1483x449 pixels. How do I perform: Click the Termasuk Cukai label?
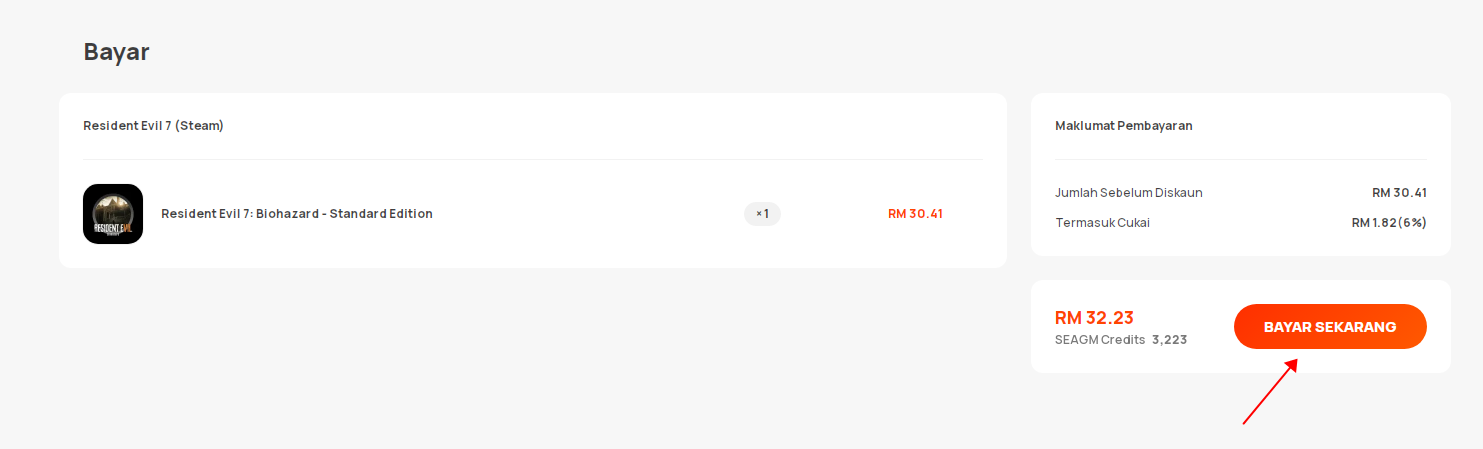coord(1102,222)
